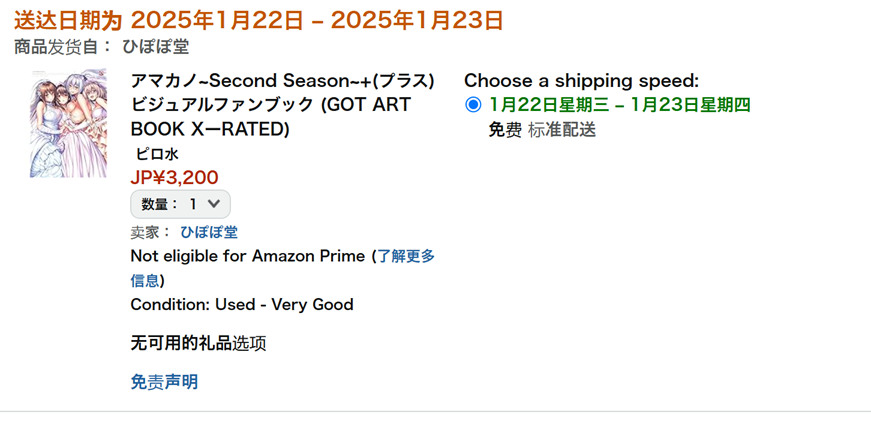Click the 无可用的礼品选项 gift options text

[x=198, y=343]
